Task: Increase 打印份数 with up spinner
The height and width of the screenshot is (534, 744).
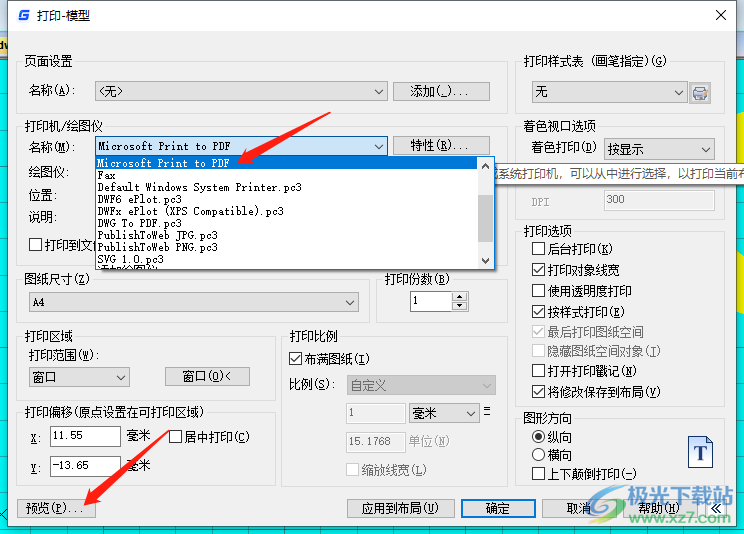Action: pyautogui.click(x=459, y=297)
